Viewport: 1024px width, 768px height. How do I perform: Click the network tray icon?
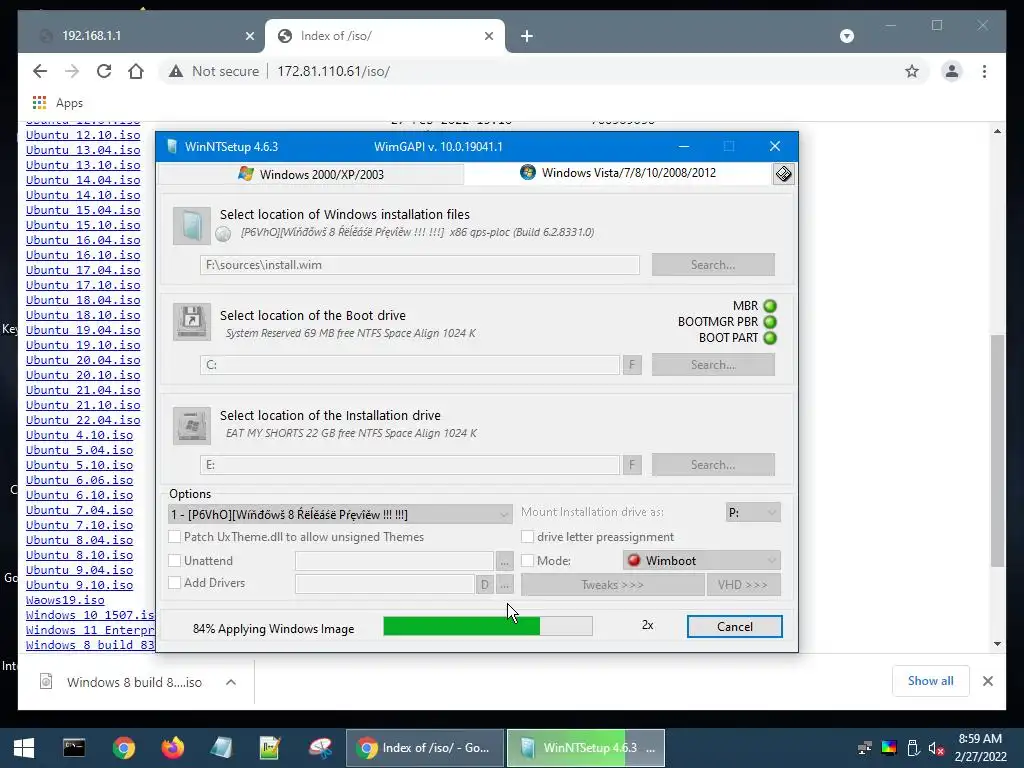[865, 748]
